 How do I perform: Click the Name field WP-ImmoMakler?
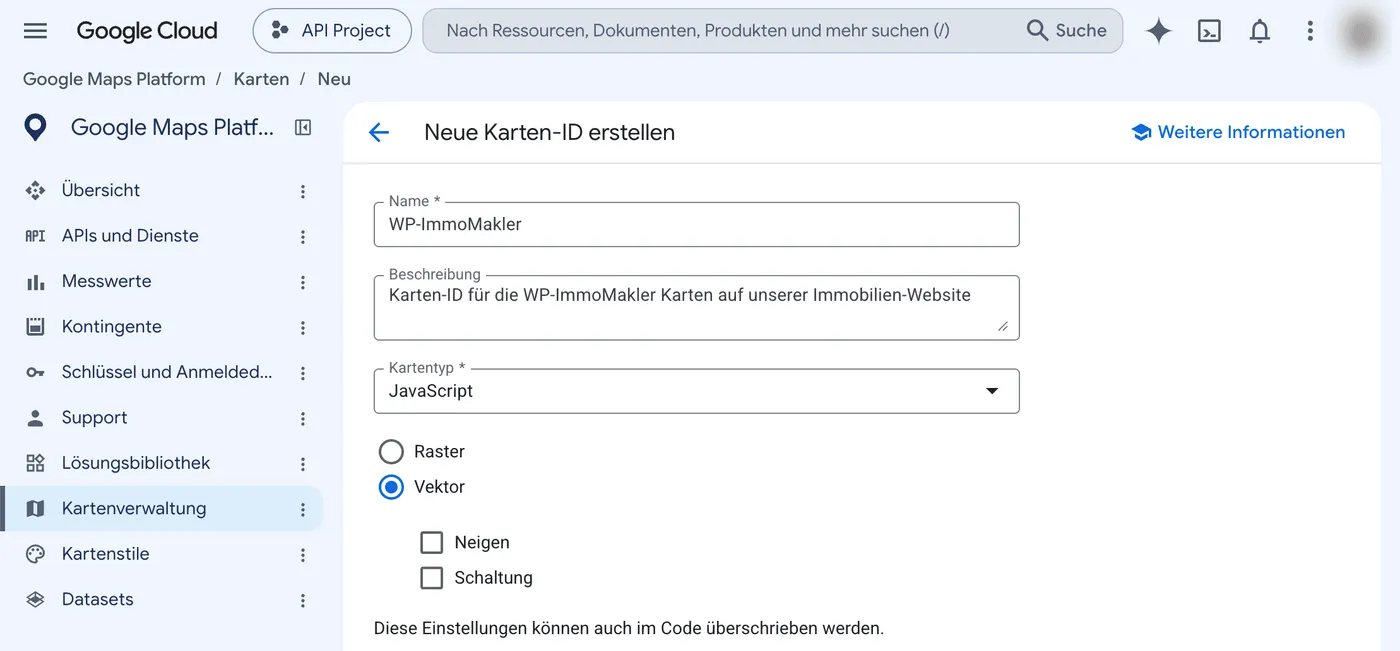pos(696,224)
